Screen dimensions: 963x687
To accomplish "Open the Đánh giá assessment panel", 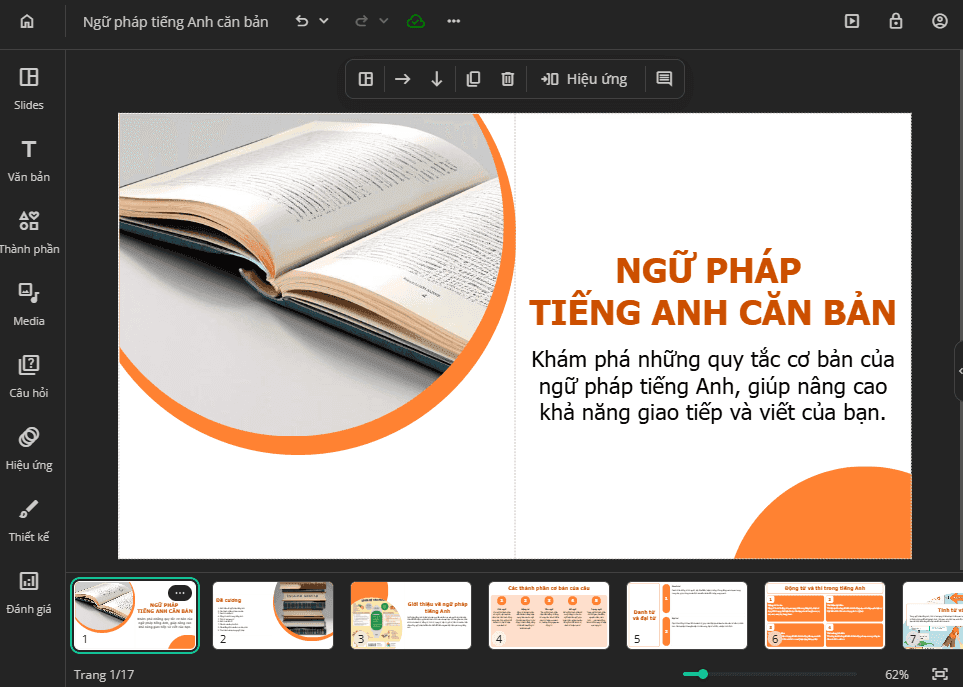I will [x=29, y=592].
